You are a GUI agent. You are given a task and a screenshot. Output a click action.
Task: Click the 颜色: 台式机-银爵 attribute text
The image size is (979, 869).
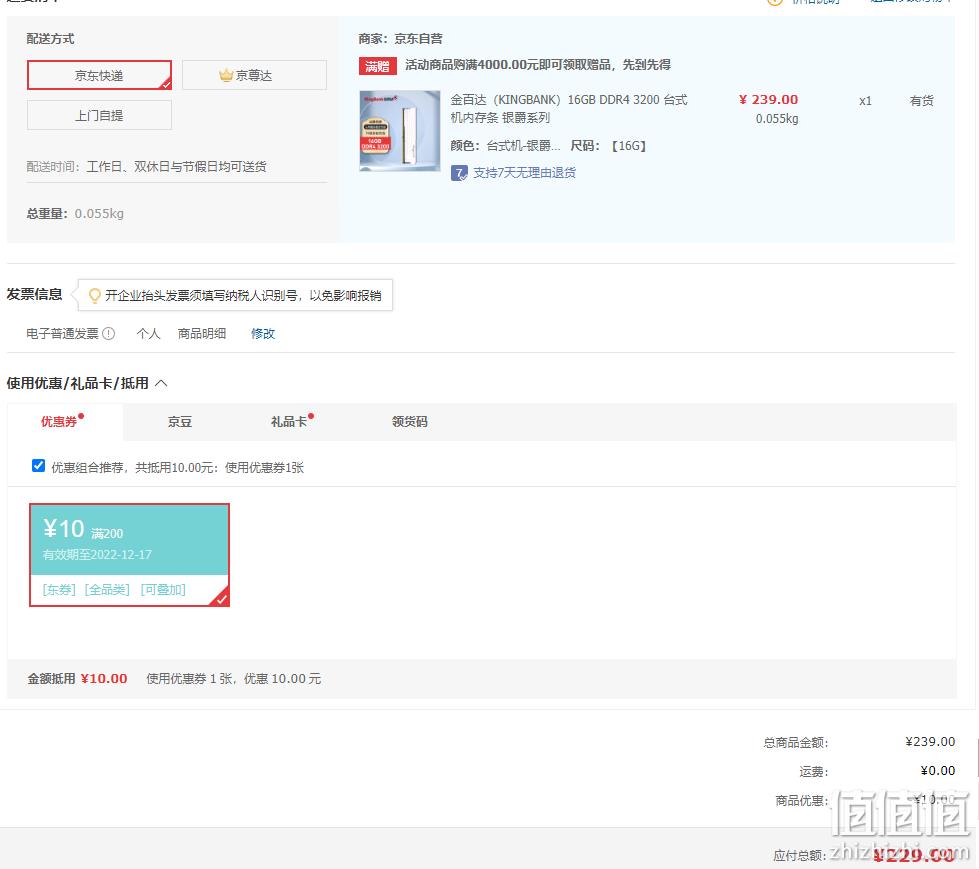click(x=505, y=146)
